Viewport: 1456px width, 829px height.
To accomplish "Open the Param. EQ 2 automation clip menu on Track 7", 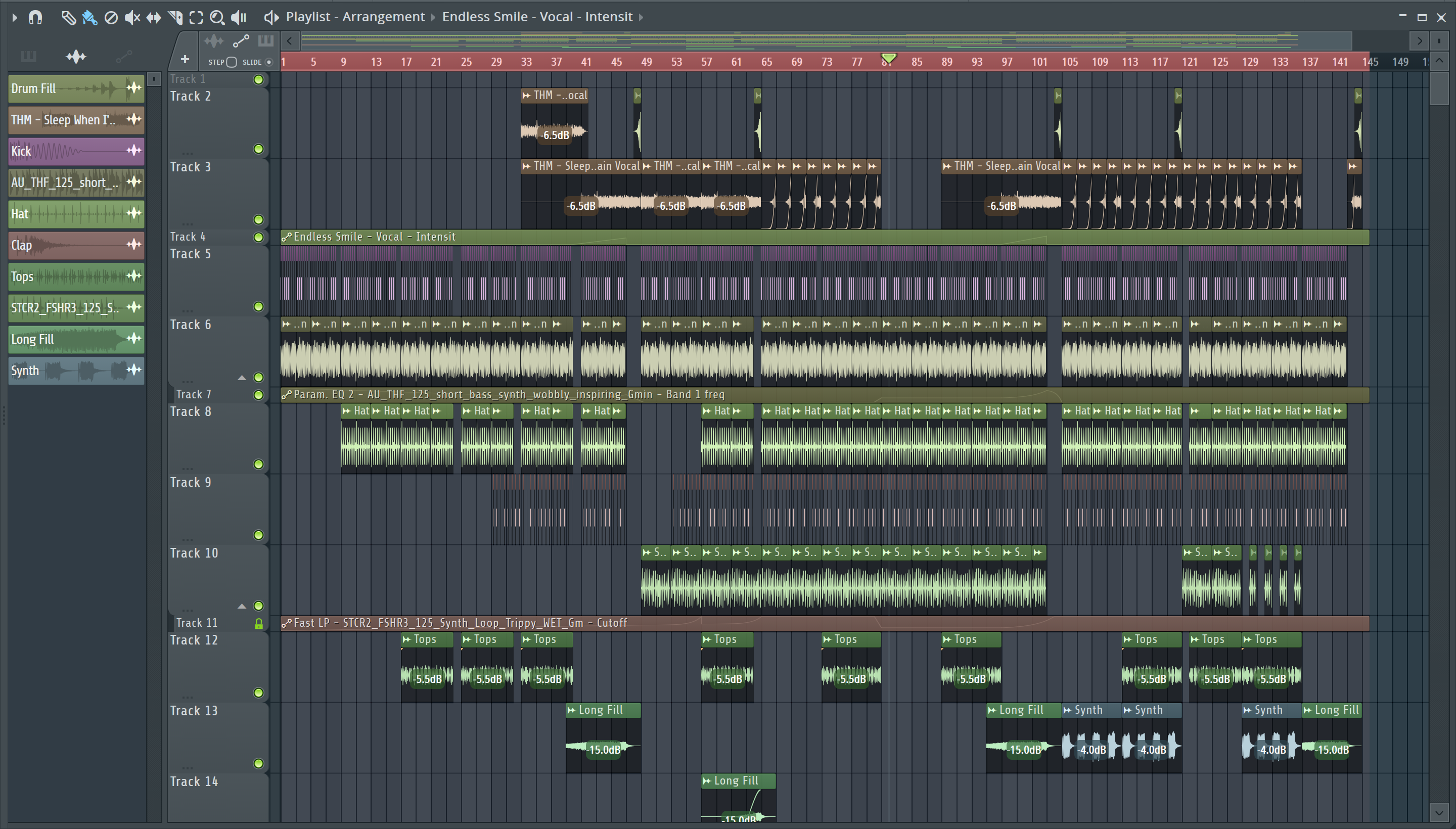I will (x=287, y=395).
